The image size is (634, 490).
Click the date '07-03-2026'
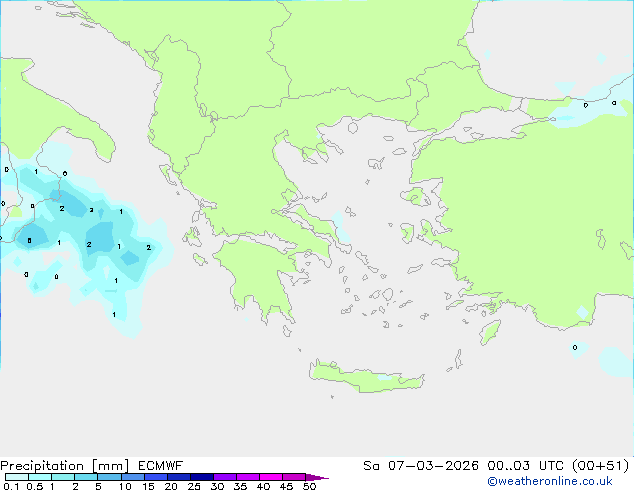[433, 466]
